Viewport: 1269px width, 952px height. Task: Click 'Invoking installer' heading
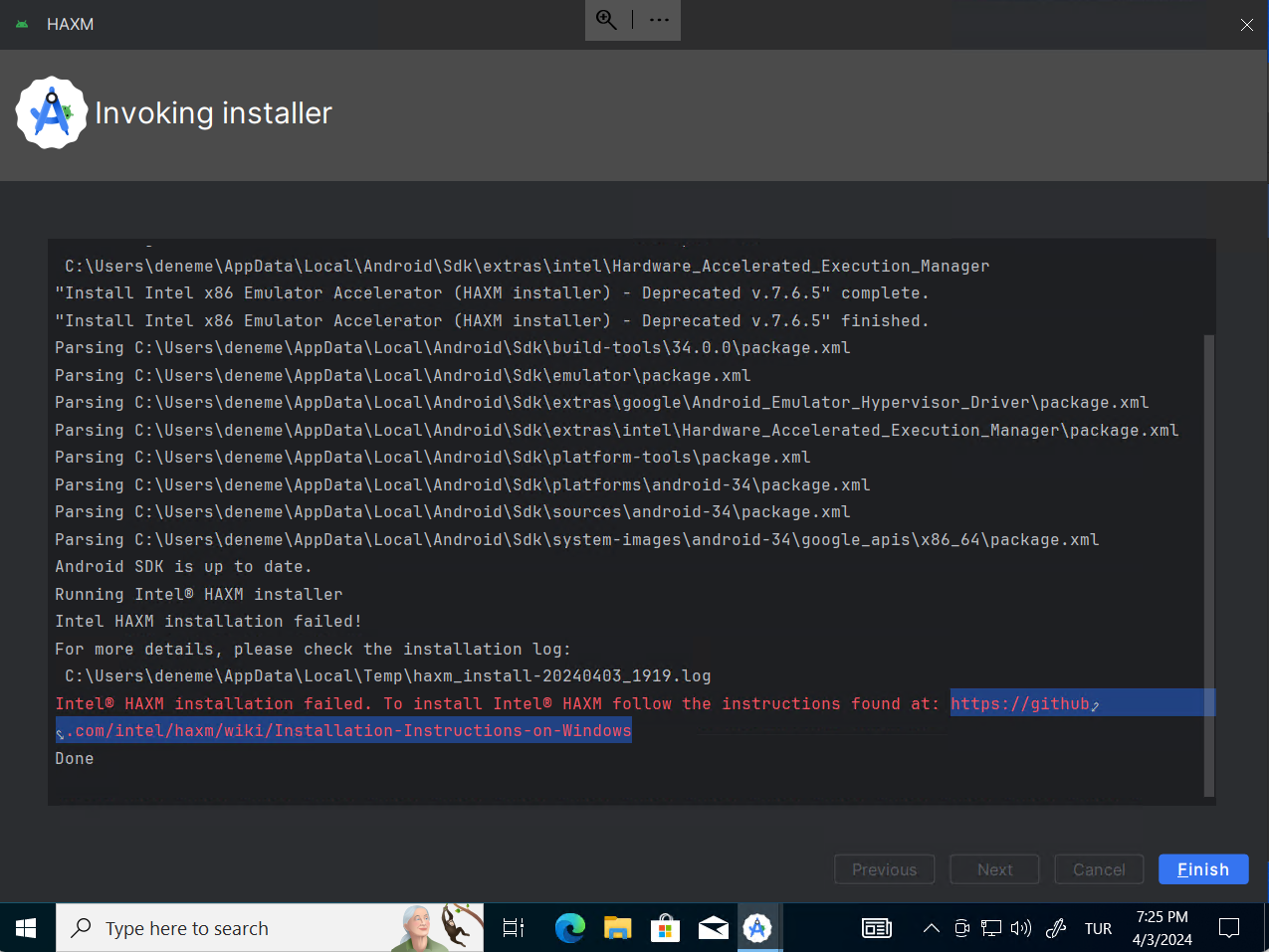point(213,113)
